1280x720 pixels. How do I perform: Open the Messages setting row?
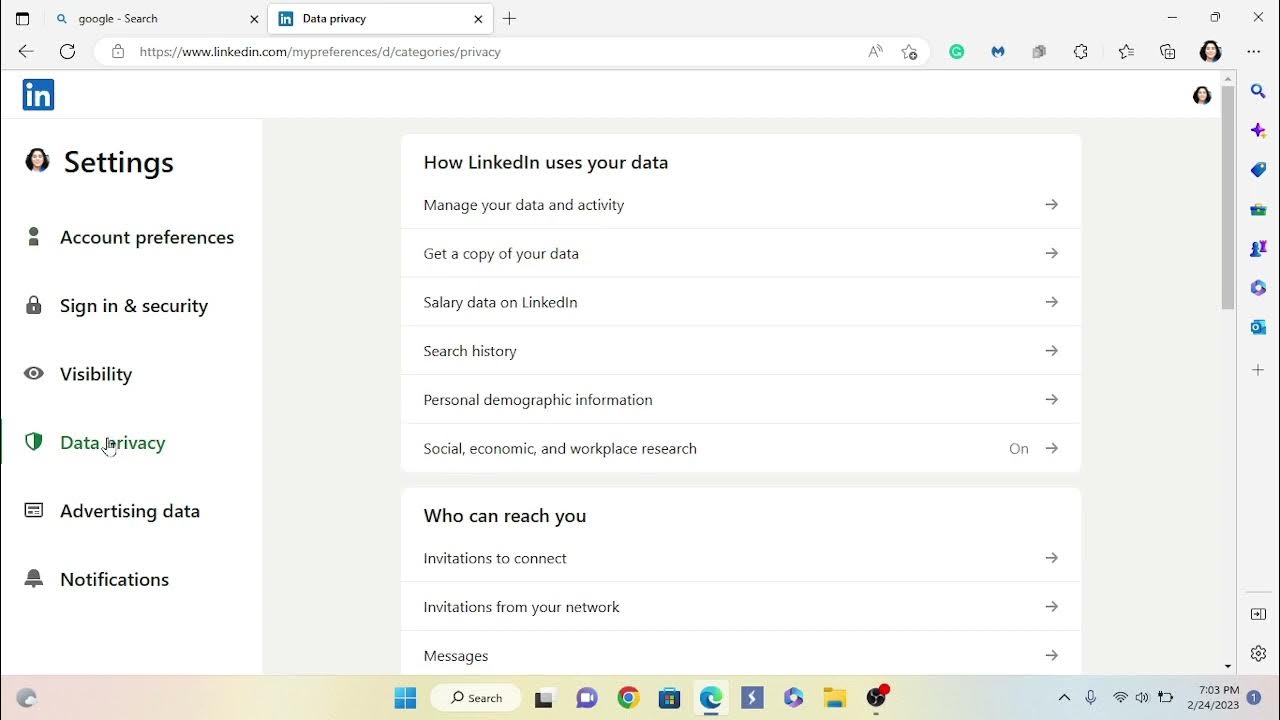click(741, 655)
